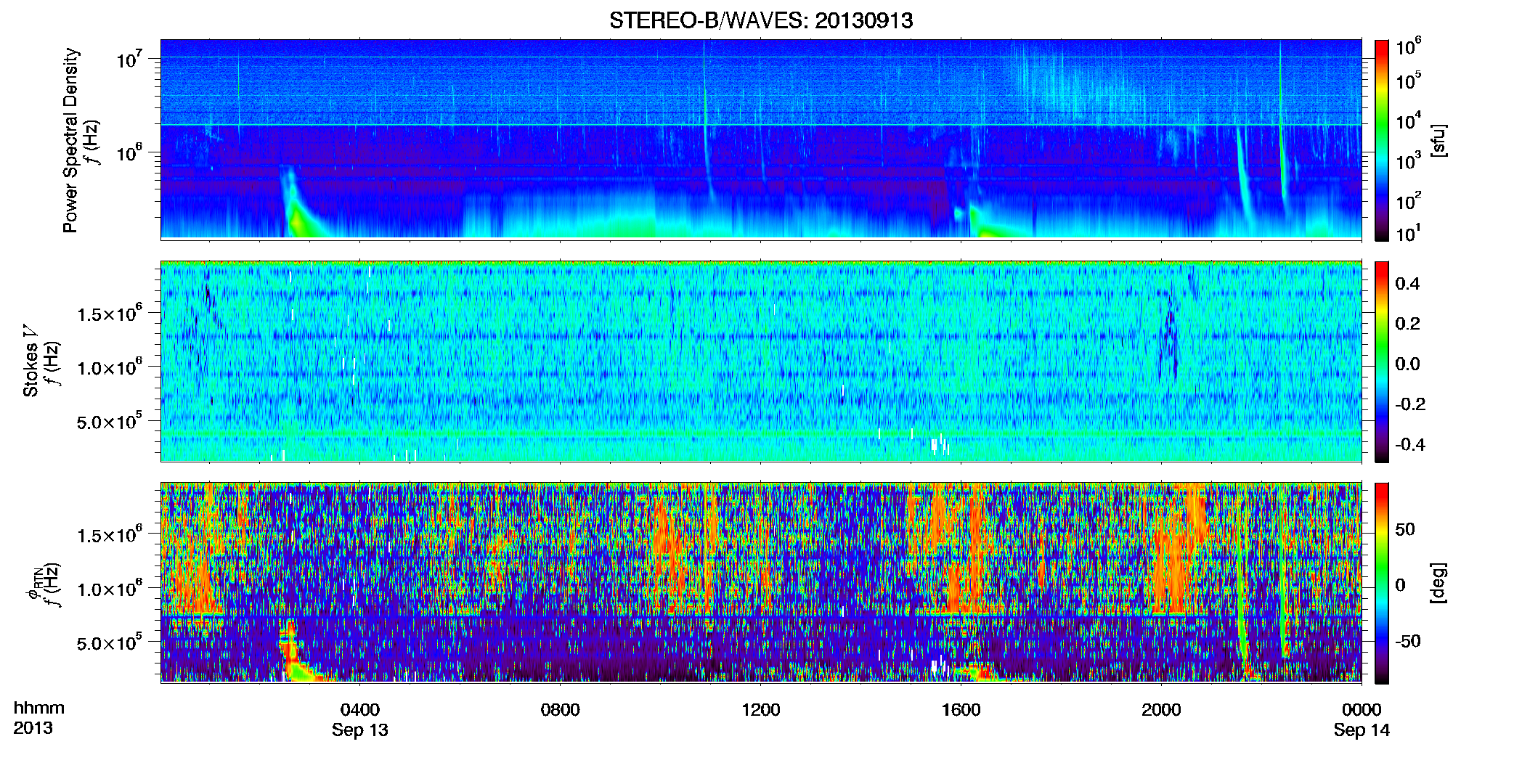Click the Sep 13 date label
Screen dimensions: 1522x784
coord(360,730)
